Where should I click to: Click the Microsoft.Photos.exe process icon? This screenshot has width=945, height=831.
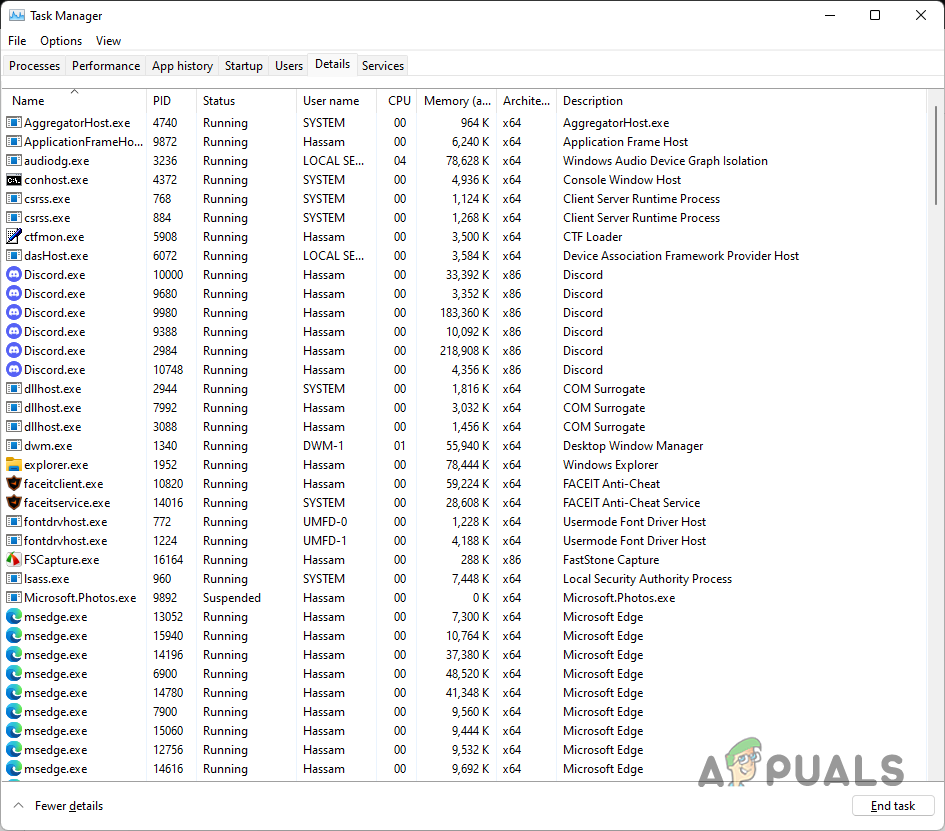14,597
